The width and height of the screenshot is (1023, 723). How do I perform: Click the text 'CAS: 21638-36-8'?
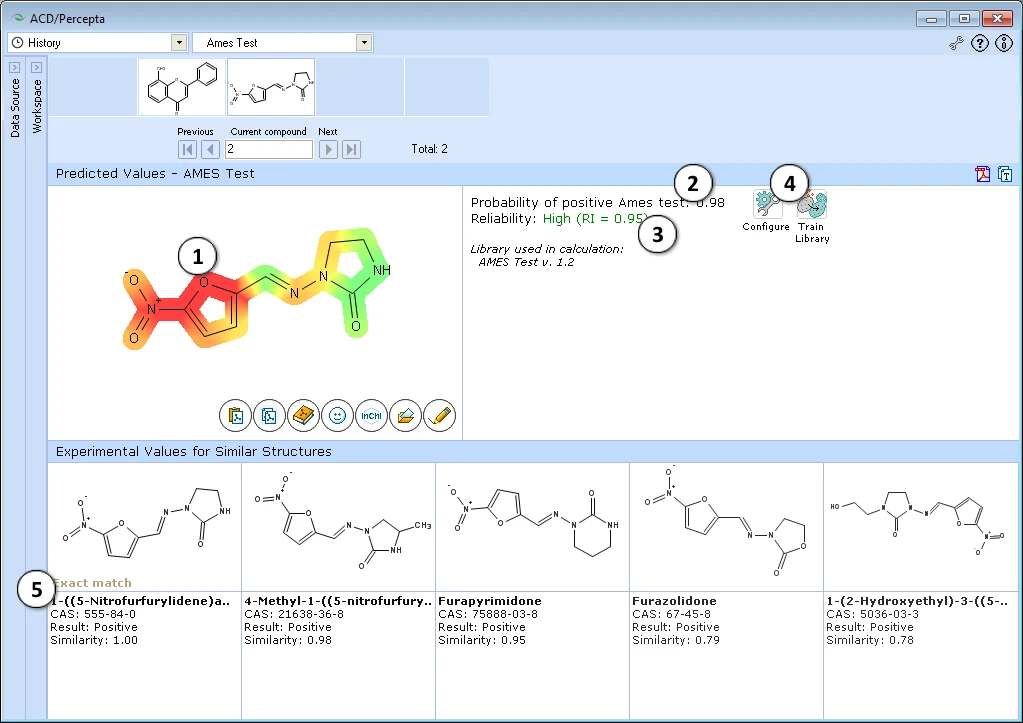coord(294,614)
